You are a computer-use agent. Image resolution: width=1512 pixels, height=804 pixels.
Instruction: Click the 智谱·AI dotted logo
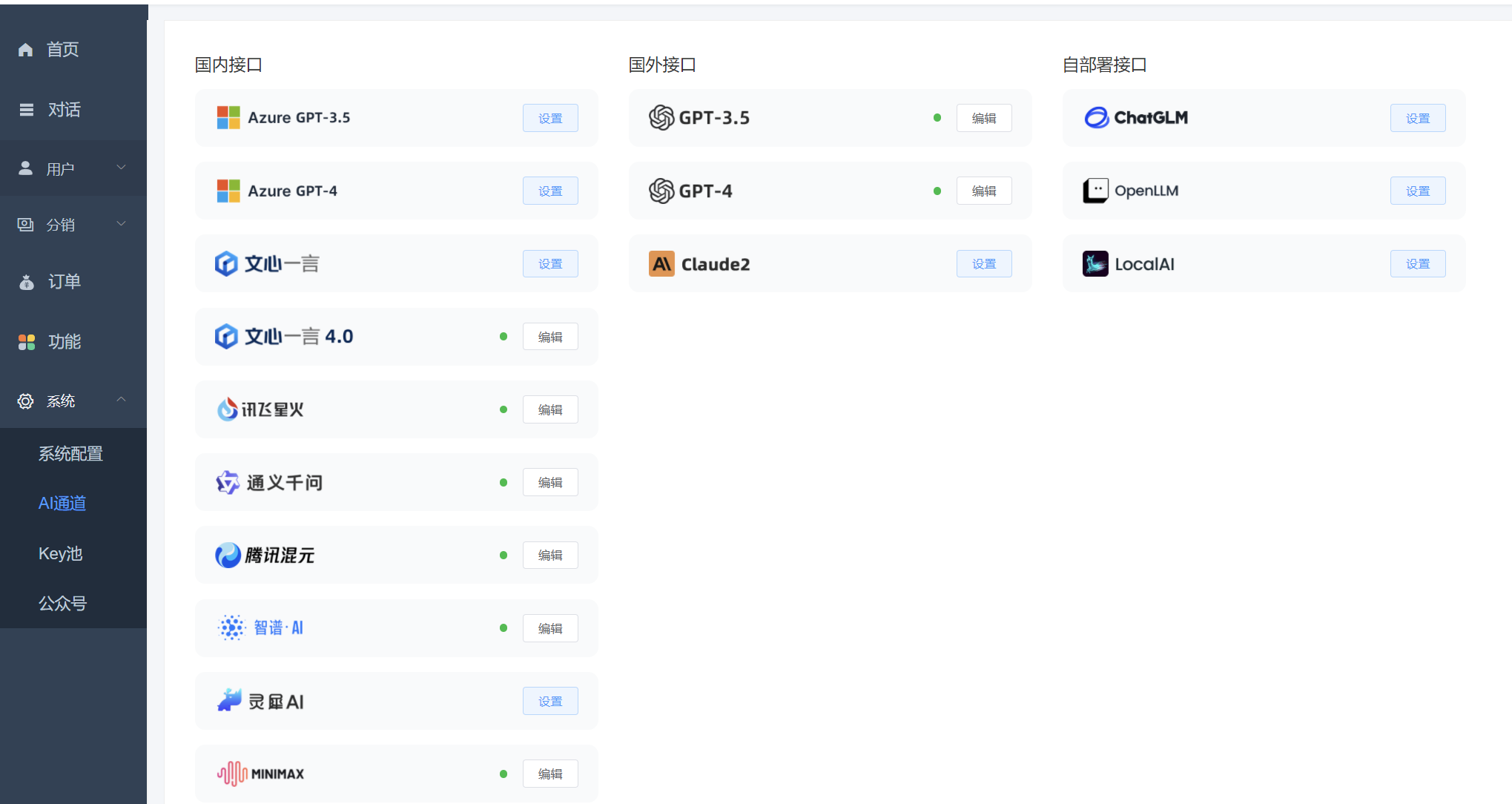tap(231, 627)
